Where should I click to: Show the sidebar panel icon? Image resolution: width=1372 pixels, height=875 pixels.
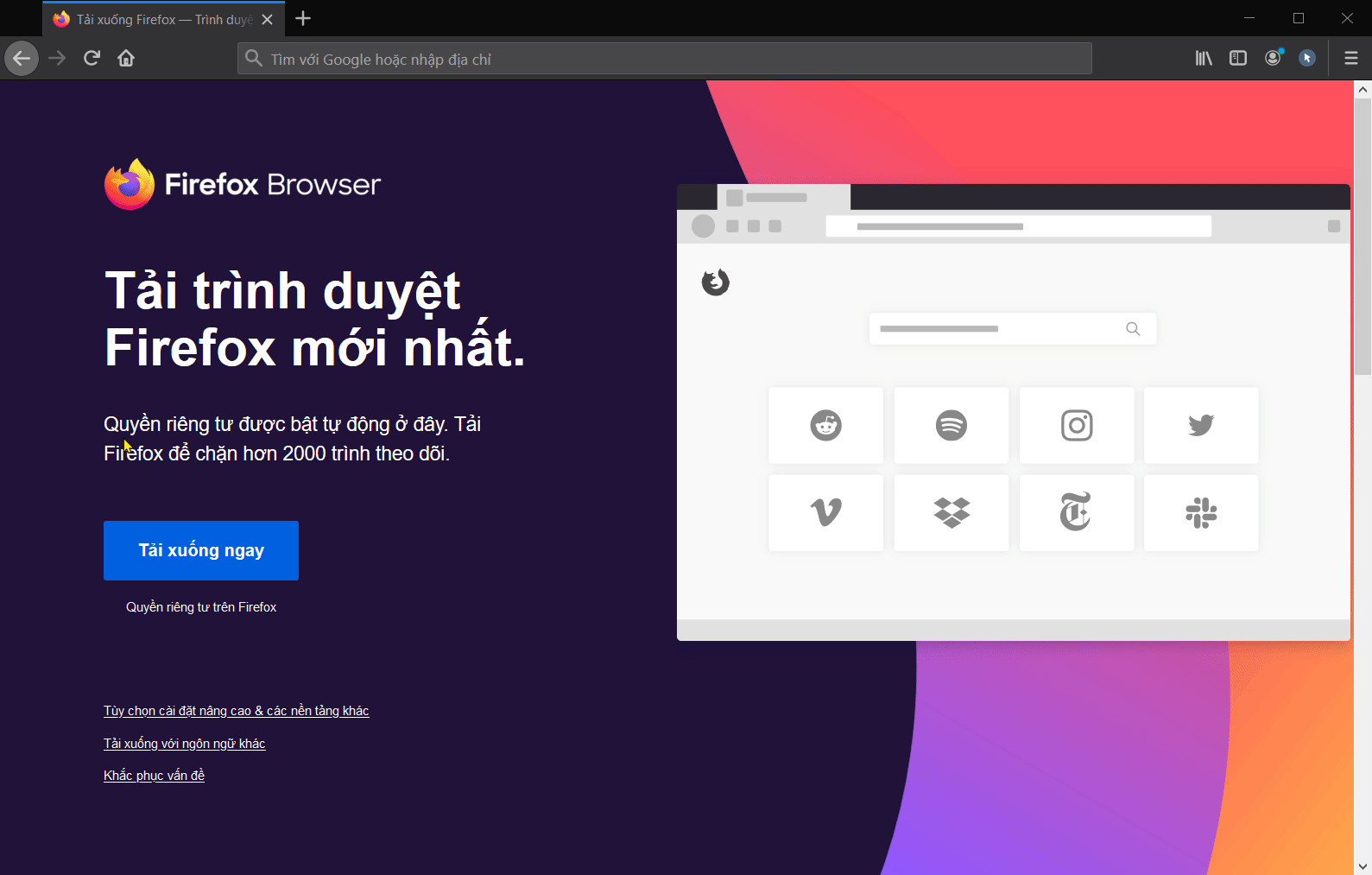pyautogui.click(x=1238, y=58)
